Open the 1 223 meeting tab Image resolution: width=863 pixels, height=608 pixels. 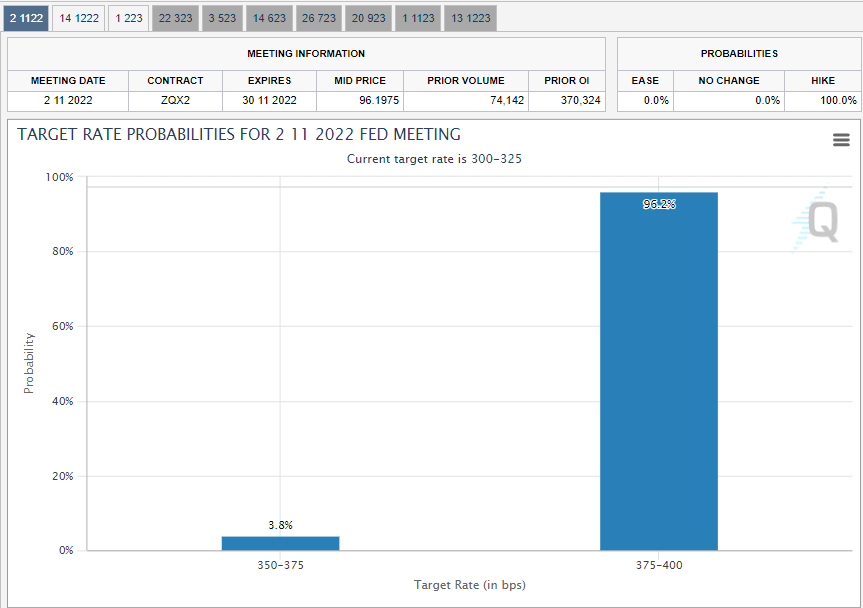[128, 18]
